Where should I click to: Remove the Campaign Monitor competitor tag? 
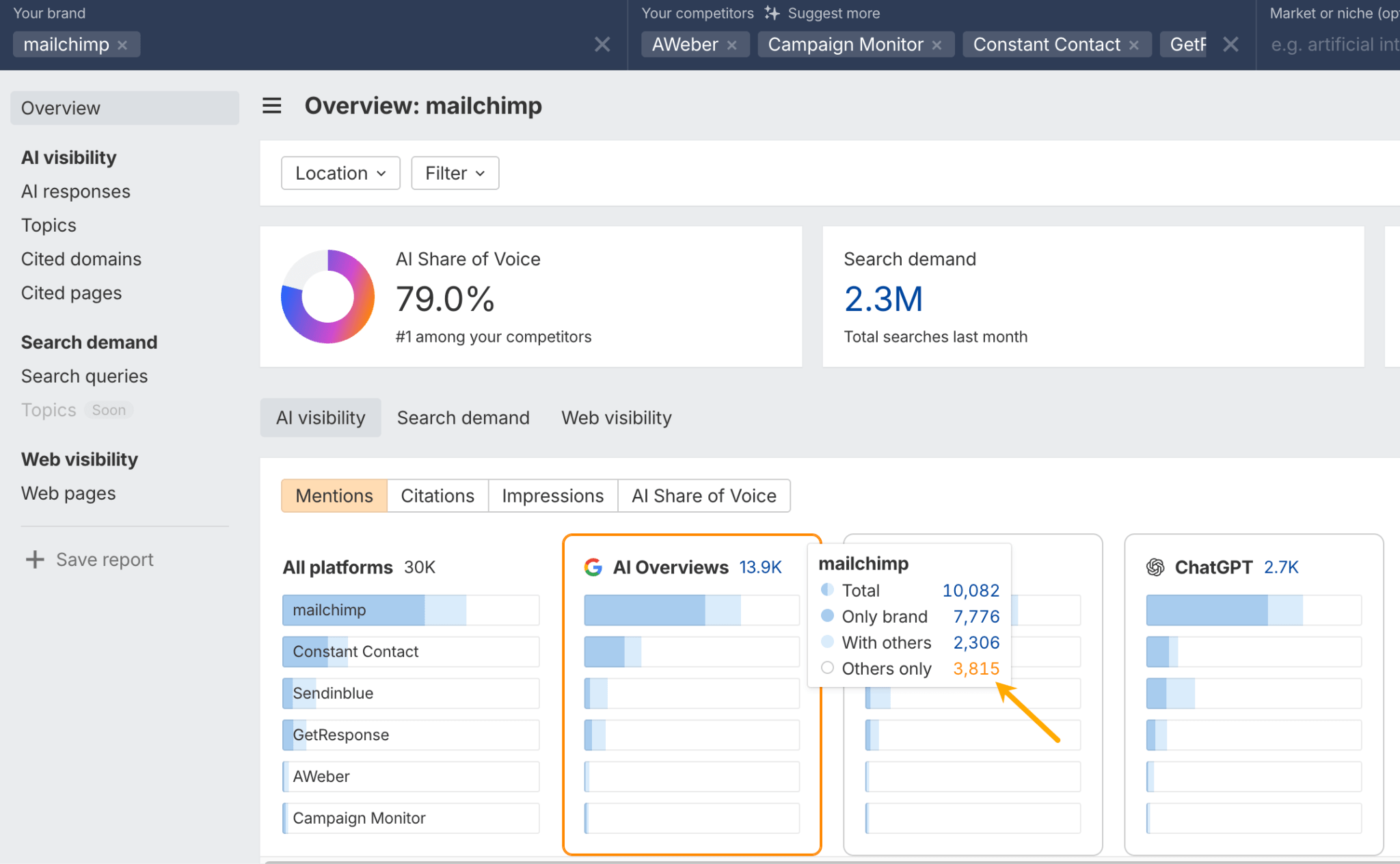pos(937,44)
